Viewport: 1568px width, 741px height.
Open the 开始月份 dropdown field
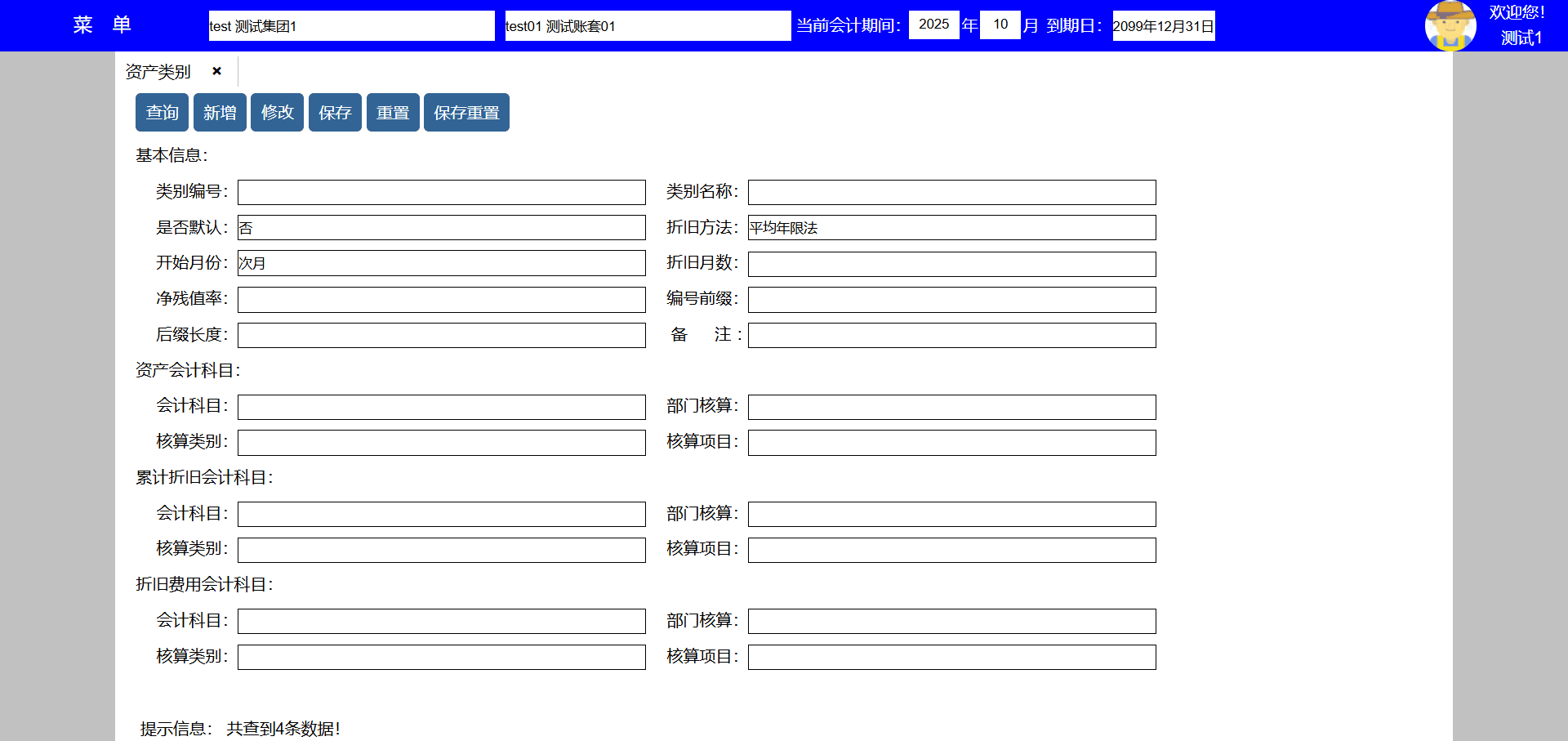coord(441,263)
